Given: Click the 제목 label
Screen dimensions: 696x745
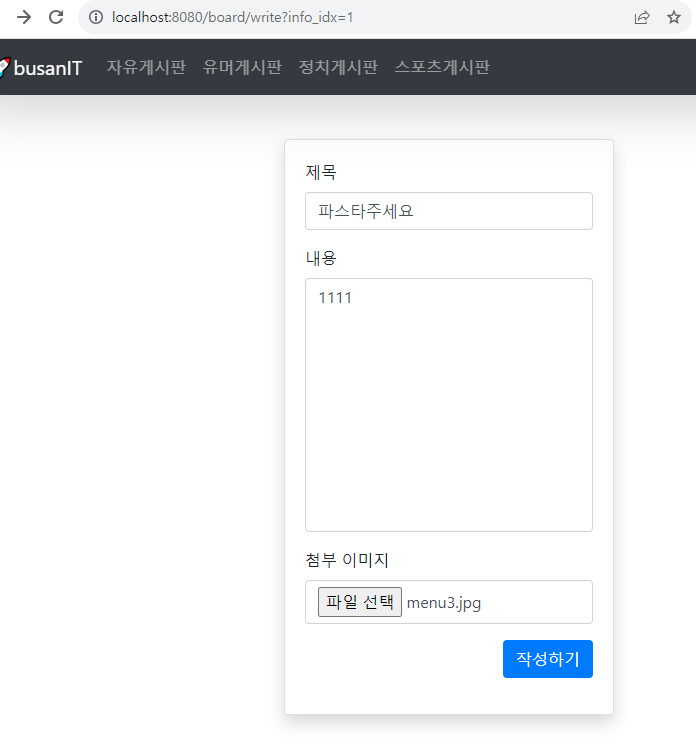Looking at the screenshot, I should click(x=321, y=172).
